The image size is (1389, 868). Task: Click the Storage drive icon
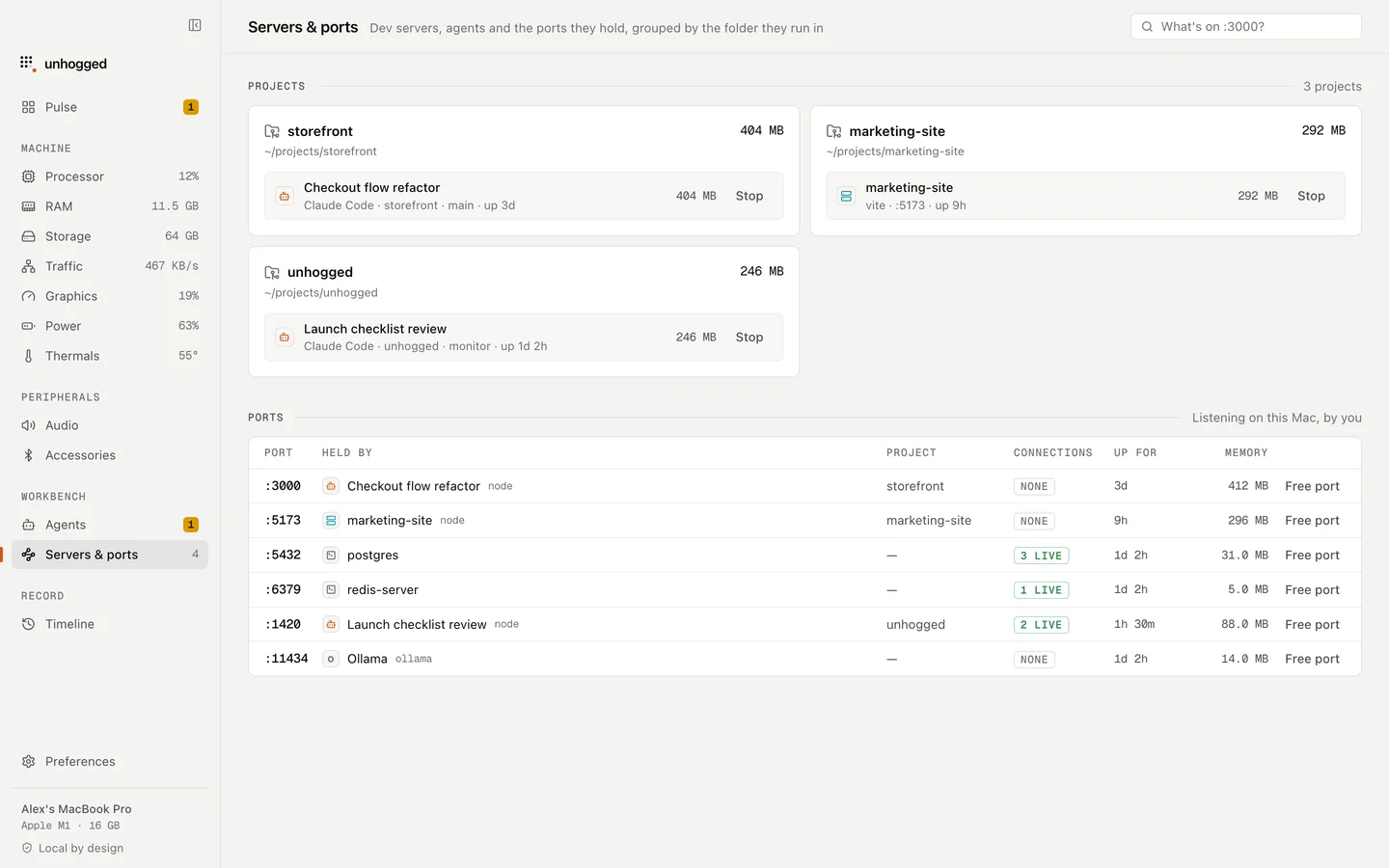point(29,236)
